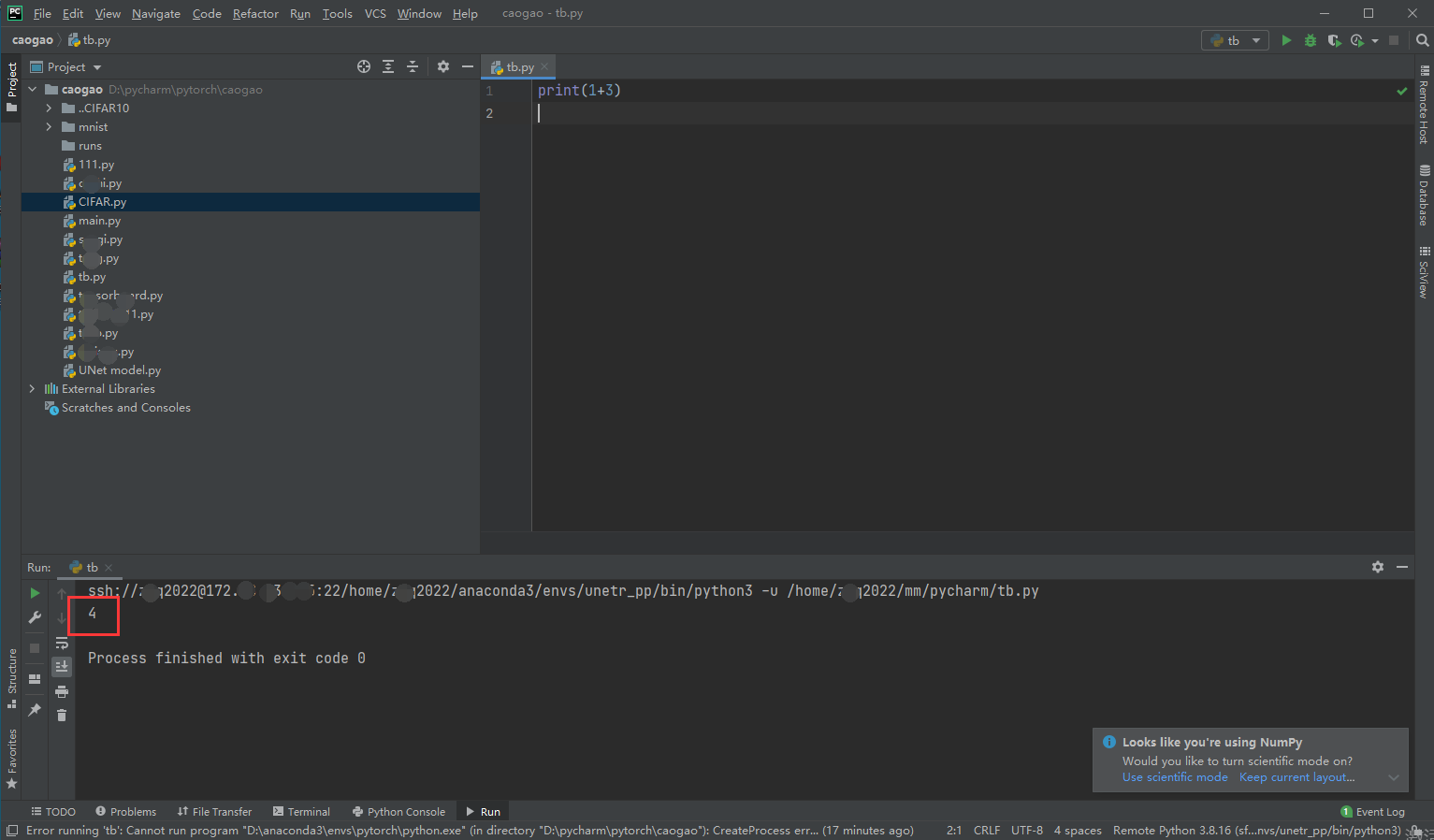Hide the Project tool window

tap(468, 66)
